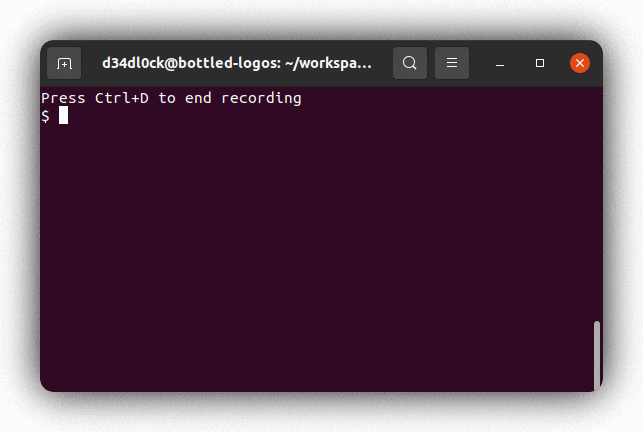Click the dollar sign shell prompt
This screenshot has height=432, width=643.
point(46,116)
